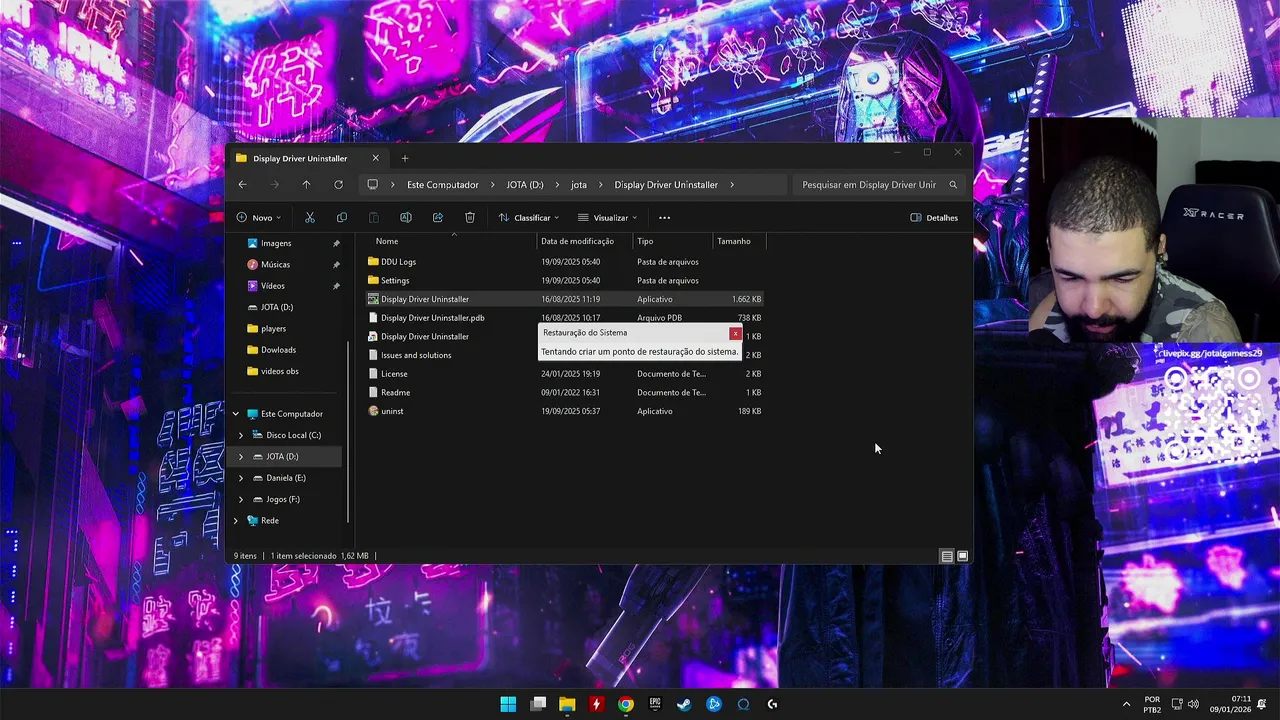Open Epic Games Launcher from taskbar

(655, 704)
